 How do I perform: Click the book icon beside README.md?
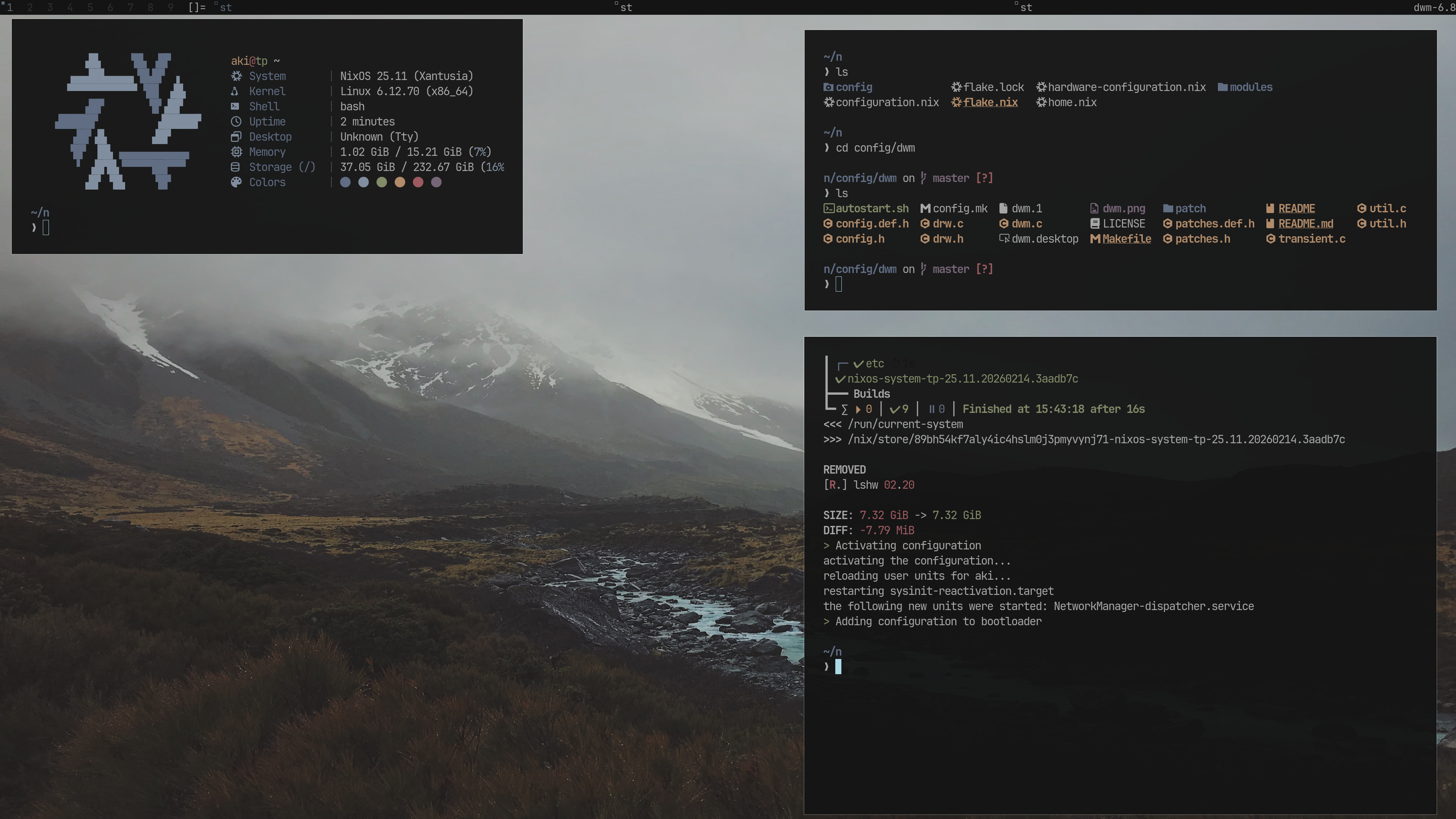tap(1270, 224)
